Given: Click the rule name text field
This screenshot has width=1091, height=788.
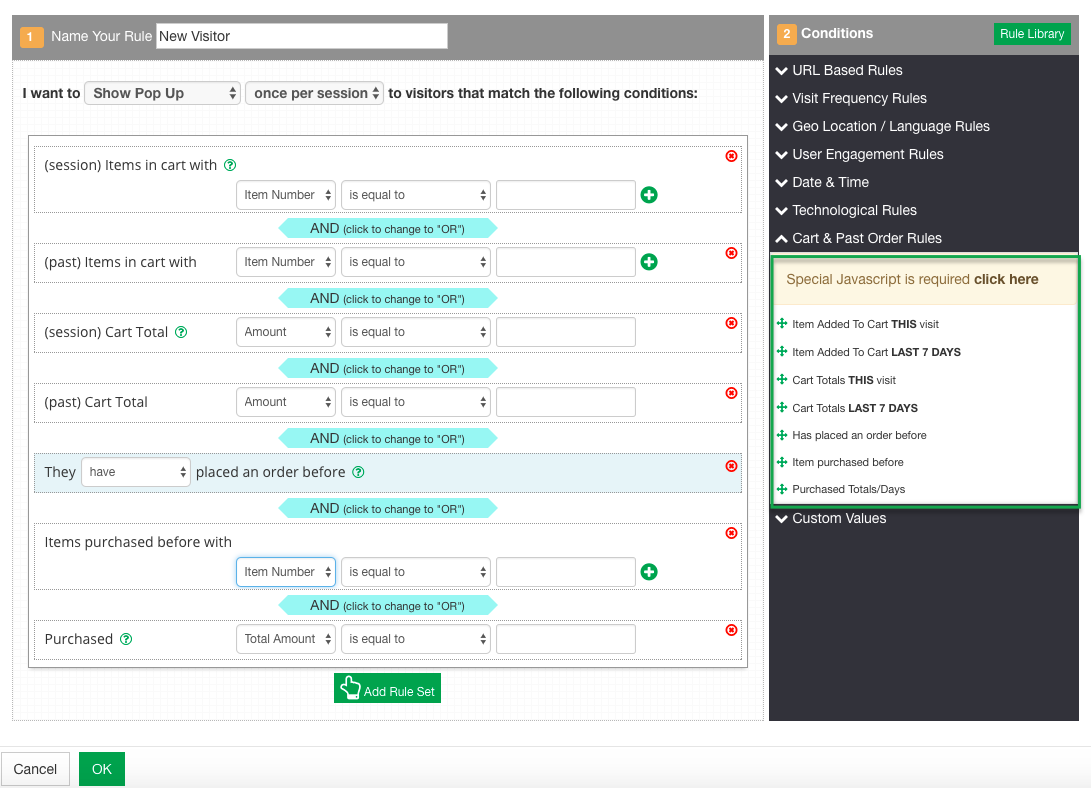Looking at the screenshot, I should click(x=301, y=36).
